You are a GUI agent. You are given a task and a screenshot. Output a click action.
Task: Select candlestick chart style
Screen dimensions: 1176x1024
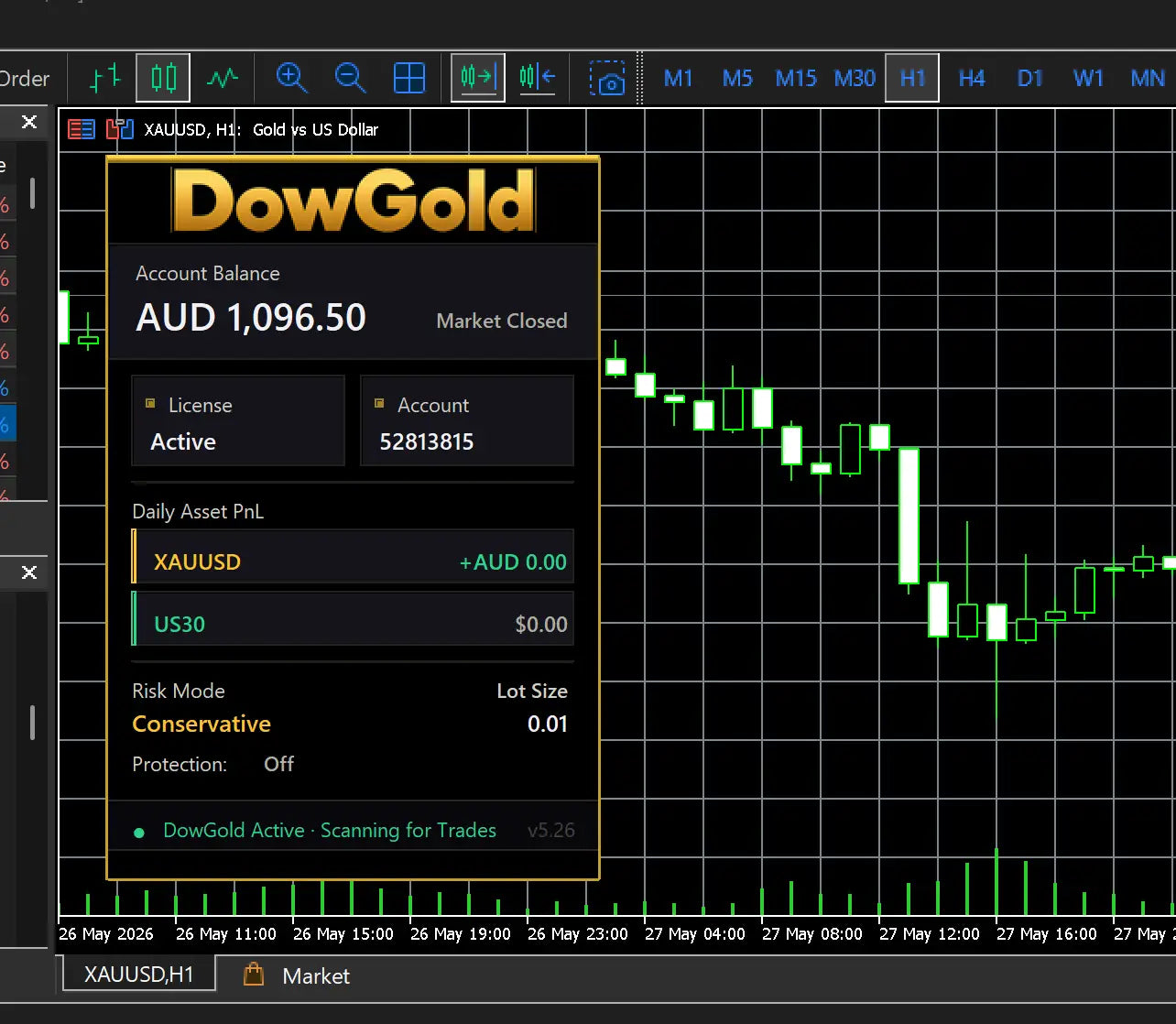tap(164, 78)
